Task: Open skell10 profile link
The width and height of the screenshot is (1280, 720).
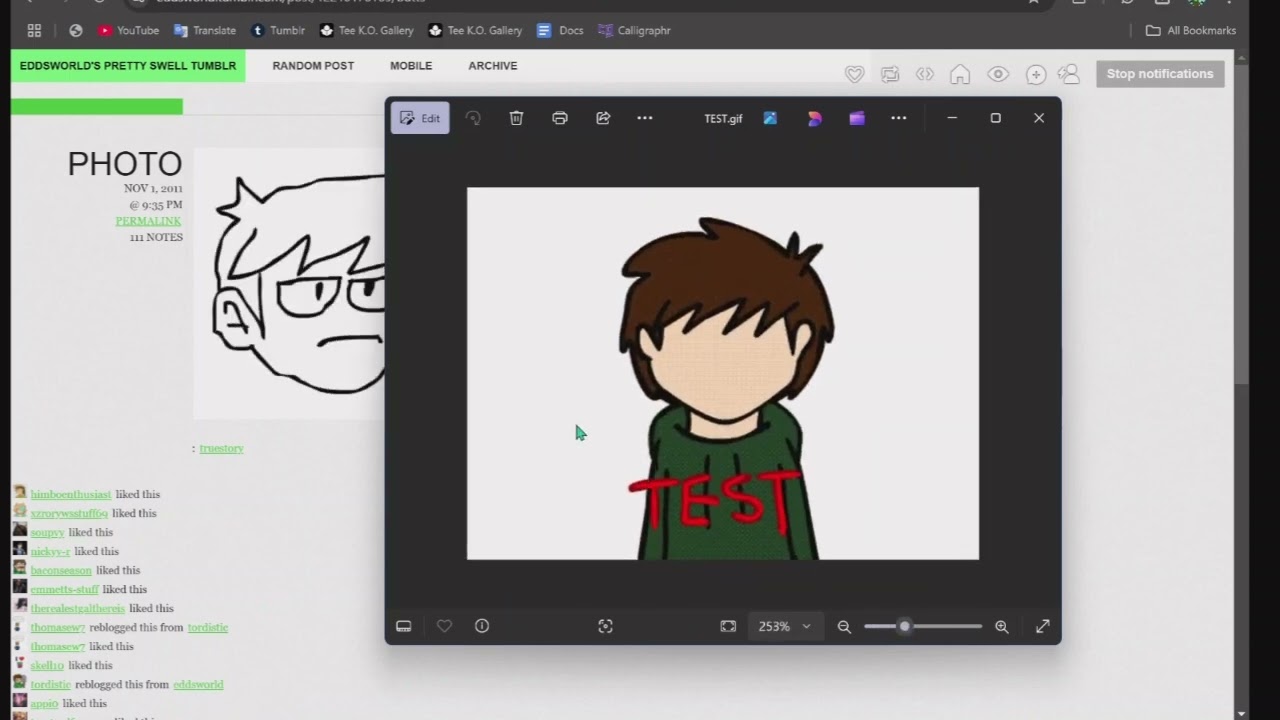Action: click(47, 665)
